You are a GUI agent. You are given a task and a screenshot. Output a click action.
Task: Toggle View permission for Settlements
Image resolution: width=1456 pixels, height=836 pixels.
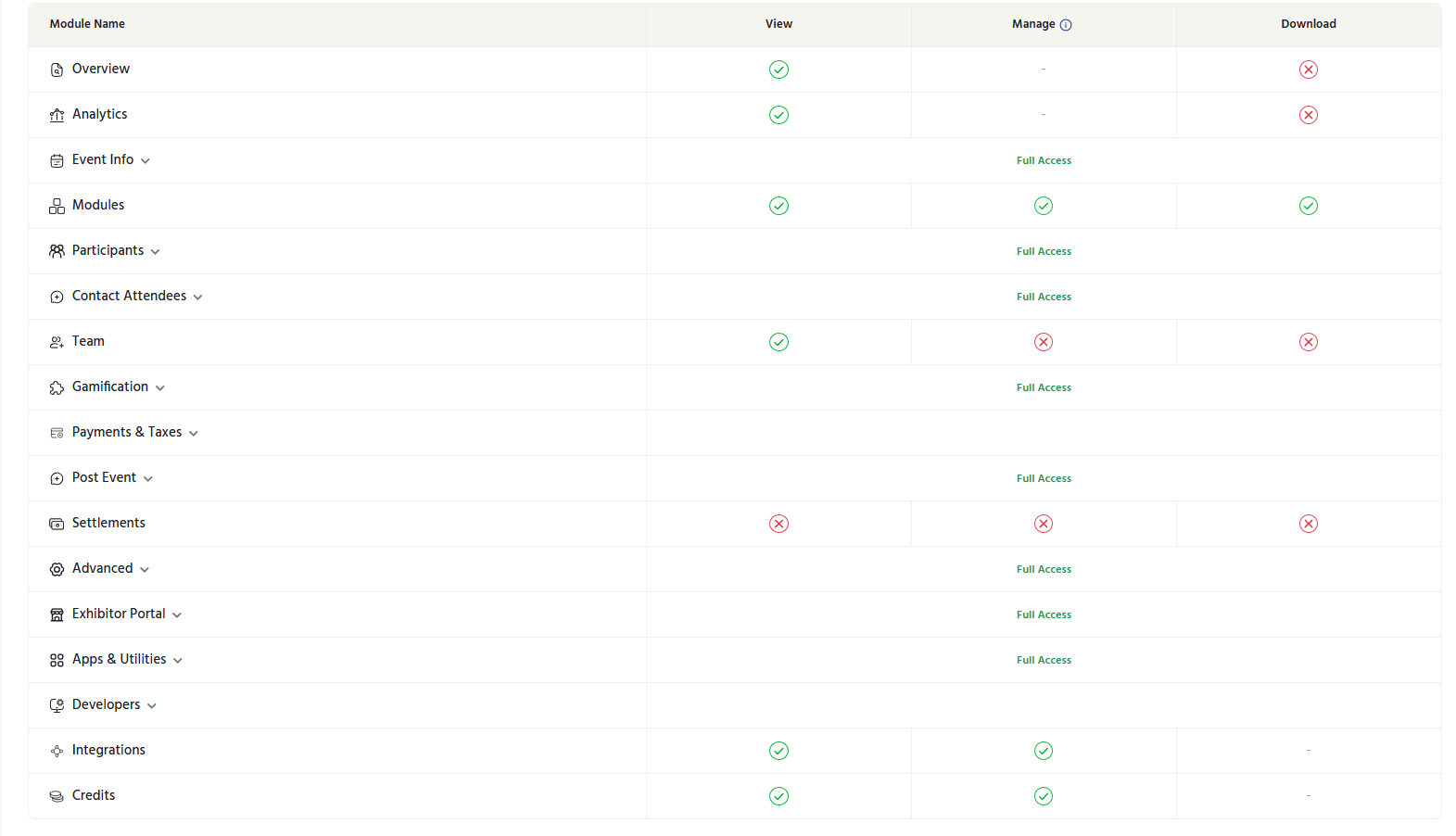[x=779, y=524]
